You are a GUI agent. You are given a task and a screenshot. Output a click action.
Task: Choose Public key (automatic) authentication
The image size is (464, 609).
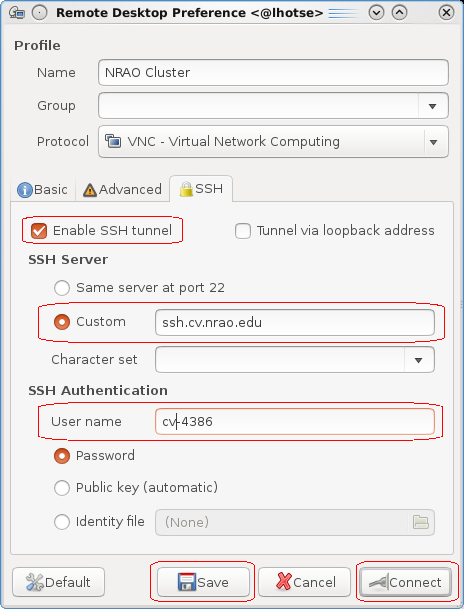(62, 488)
